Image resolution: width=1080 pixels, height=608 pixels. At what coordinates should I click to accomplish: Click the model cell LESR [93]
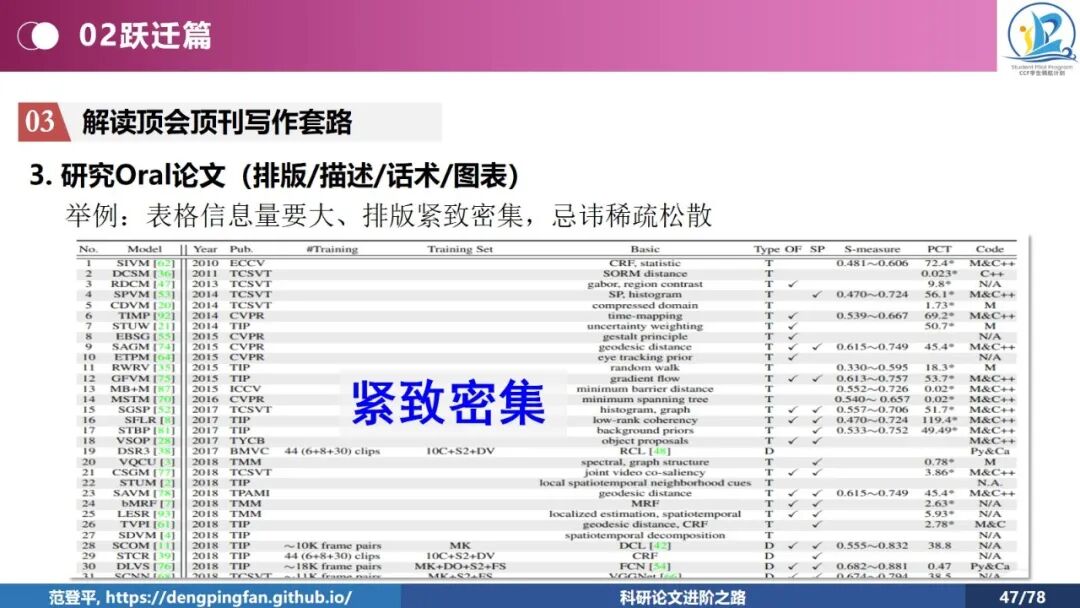(x=145, y=514)
